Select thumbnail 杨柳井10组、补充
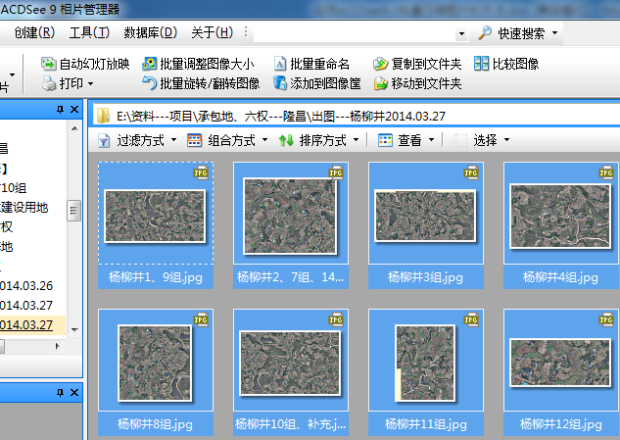The width and height of the screenshot is (620, 440). click(x=291, y=372)
